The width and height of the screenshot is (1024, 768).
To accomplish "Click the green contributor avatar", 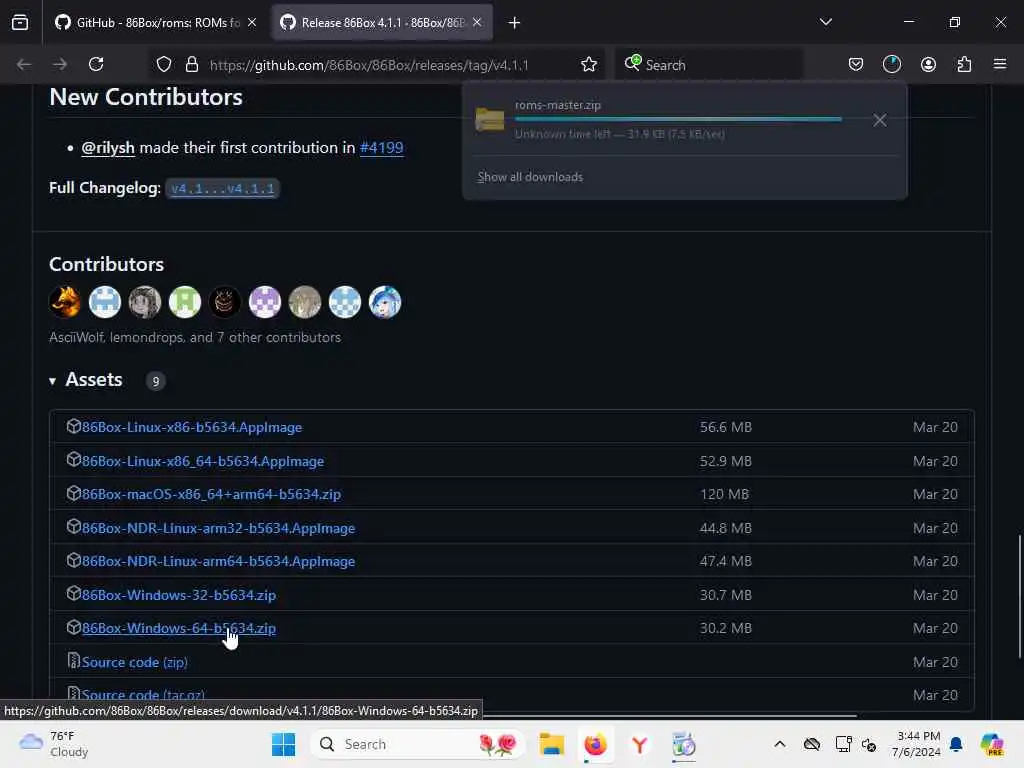I will tap(185, 302).
